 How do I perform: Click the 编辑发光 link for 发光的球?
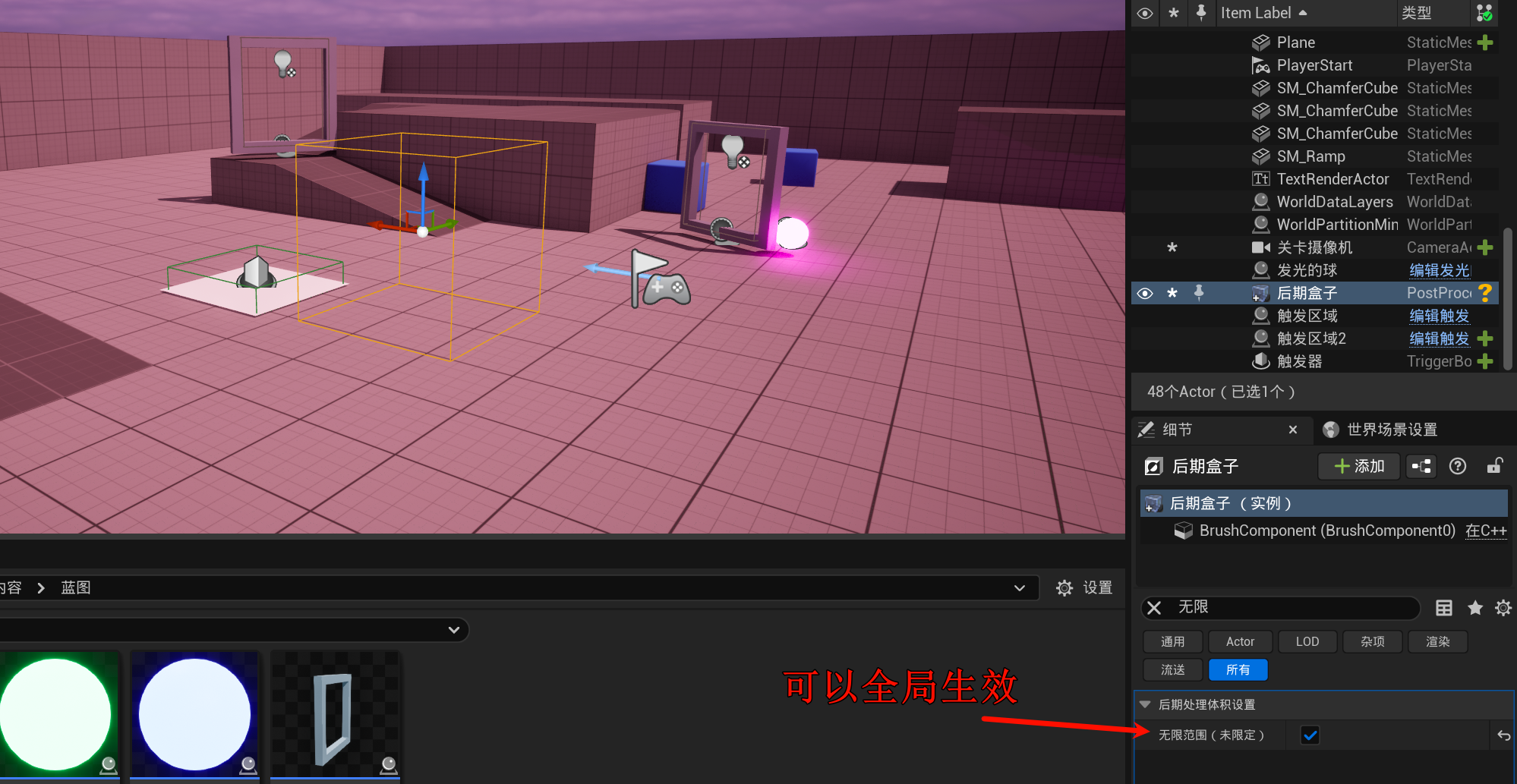[1439, 270]
